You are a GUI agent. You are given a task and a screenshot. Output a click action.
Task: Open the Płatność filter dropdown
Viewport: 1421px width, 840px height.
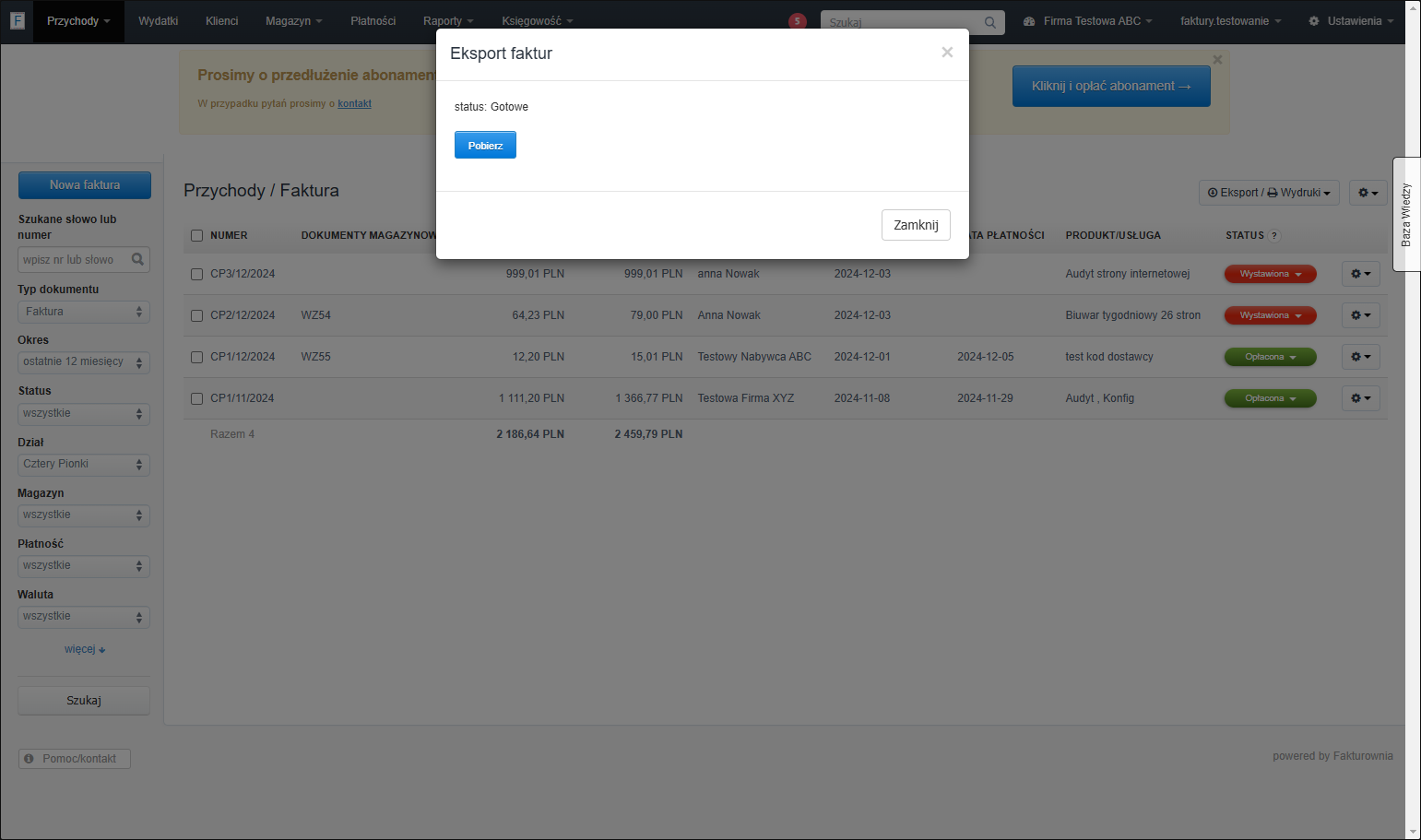tap(84, 566)
